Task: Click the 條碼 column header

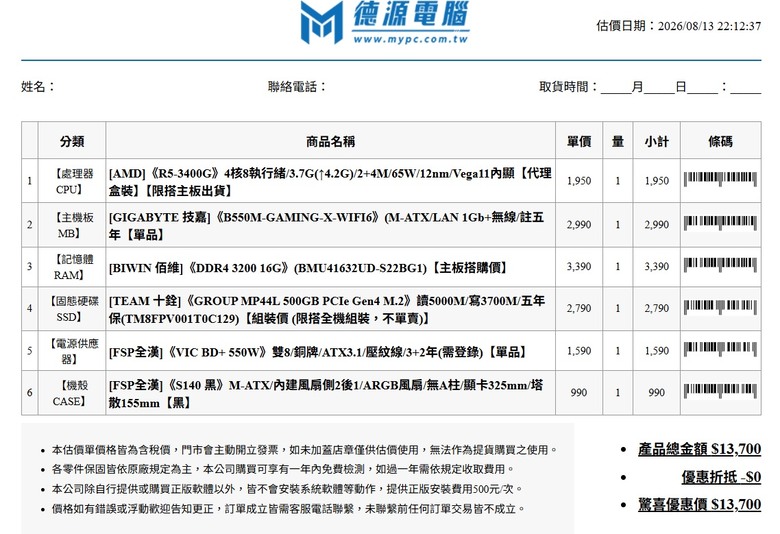Action: pyautogui.click(x=720, y=141)
